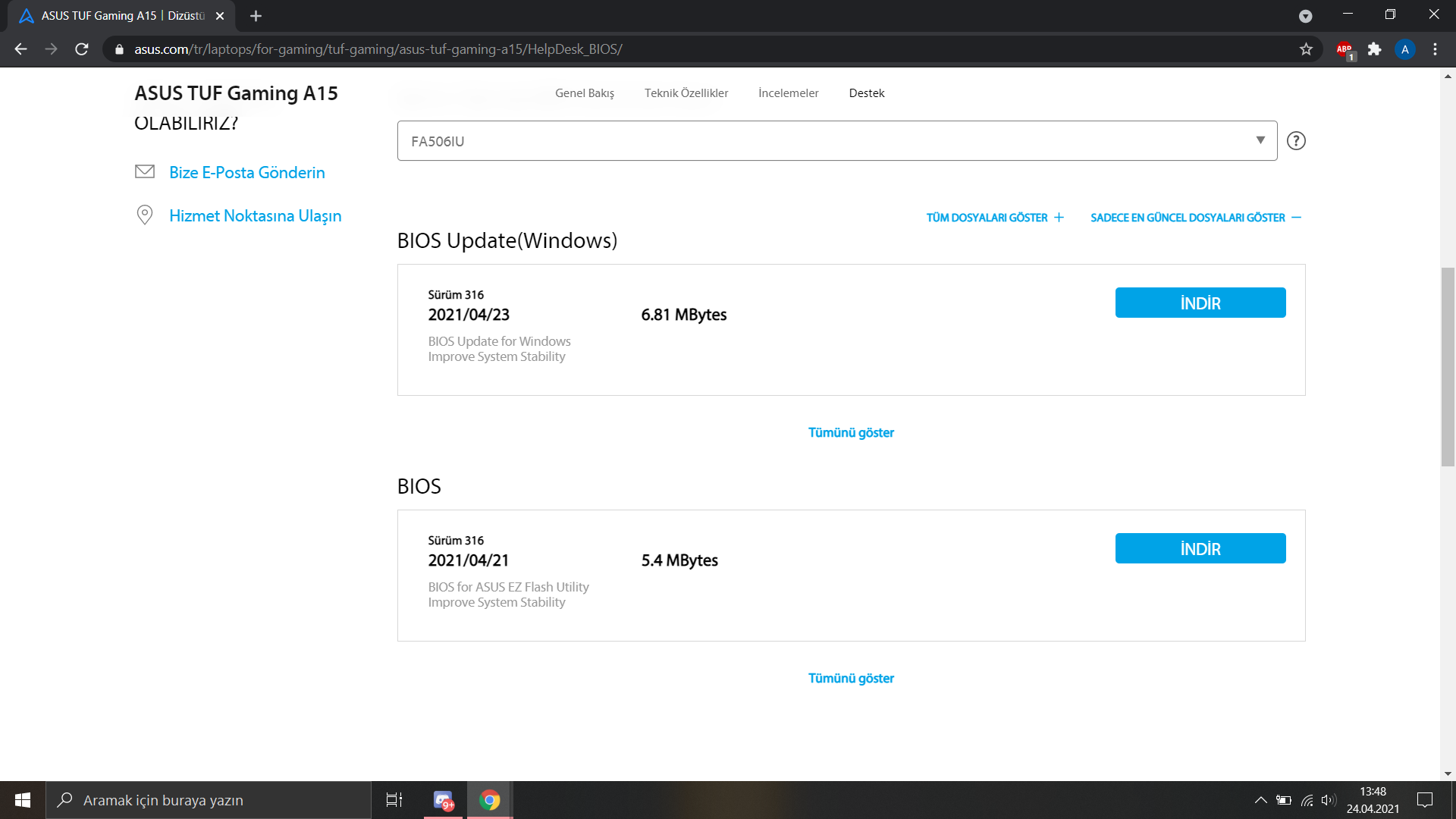Open the Bize E-Posta Gönderin link
The height and width of the screenshot is (819, 1456).
point(246,173)
